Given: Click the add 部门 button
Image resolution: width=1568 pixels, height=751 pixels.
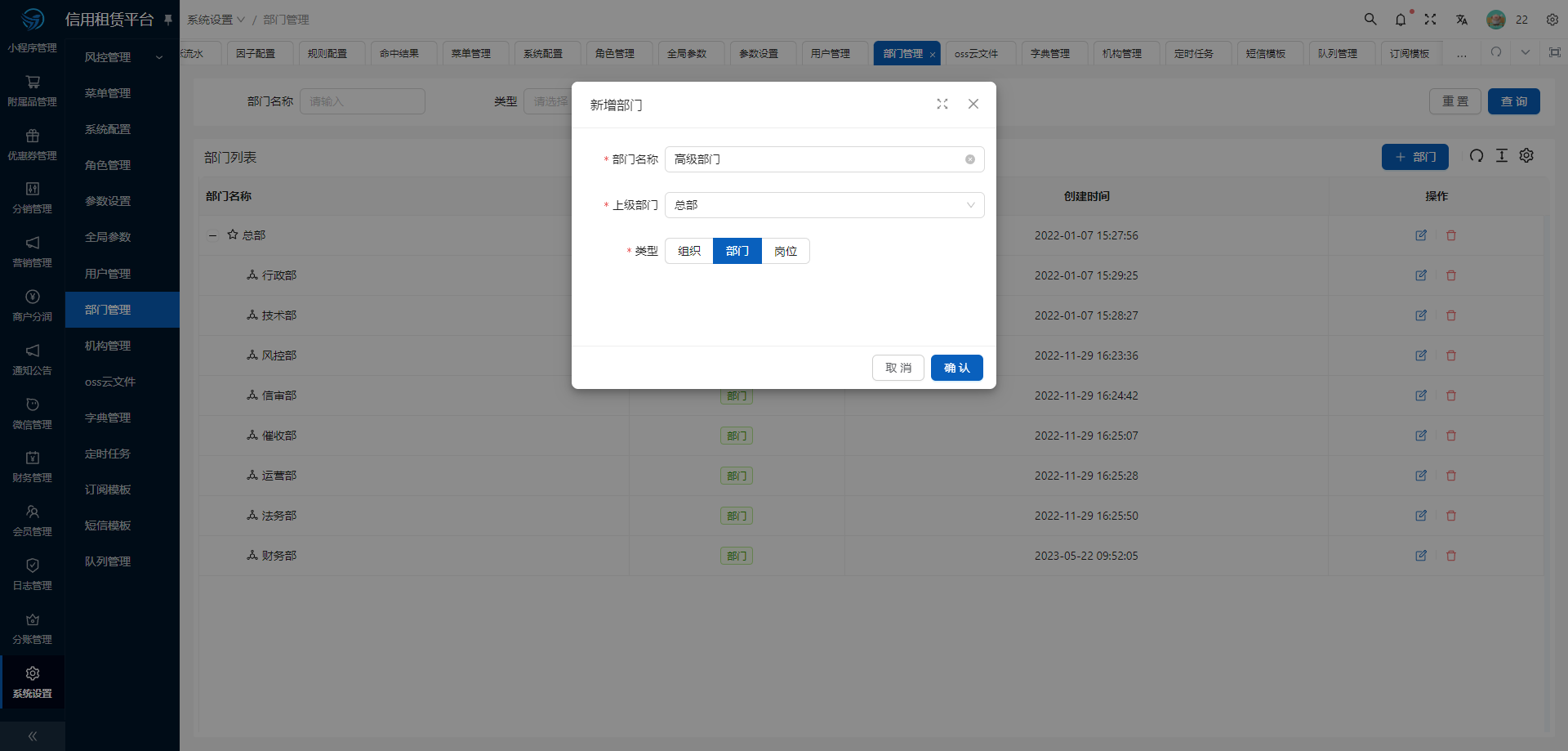Looking at the screenshot, I should pyautogui.click(x=1415, y=157).
